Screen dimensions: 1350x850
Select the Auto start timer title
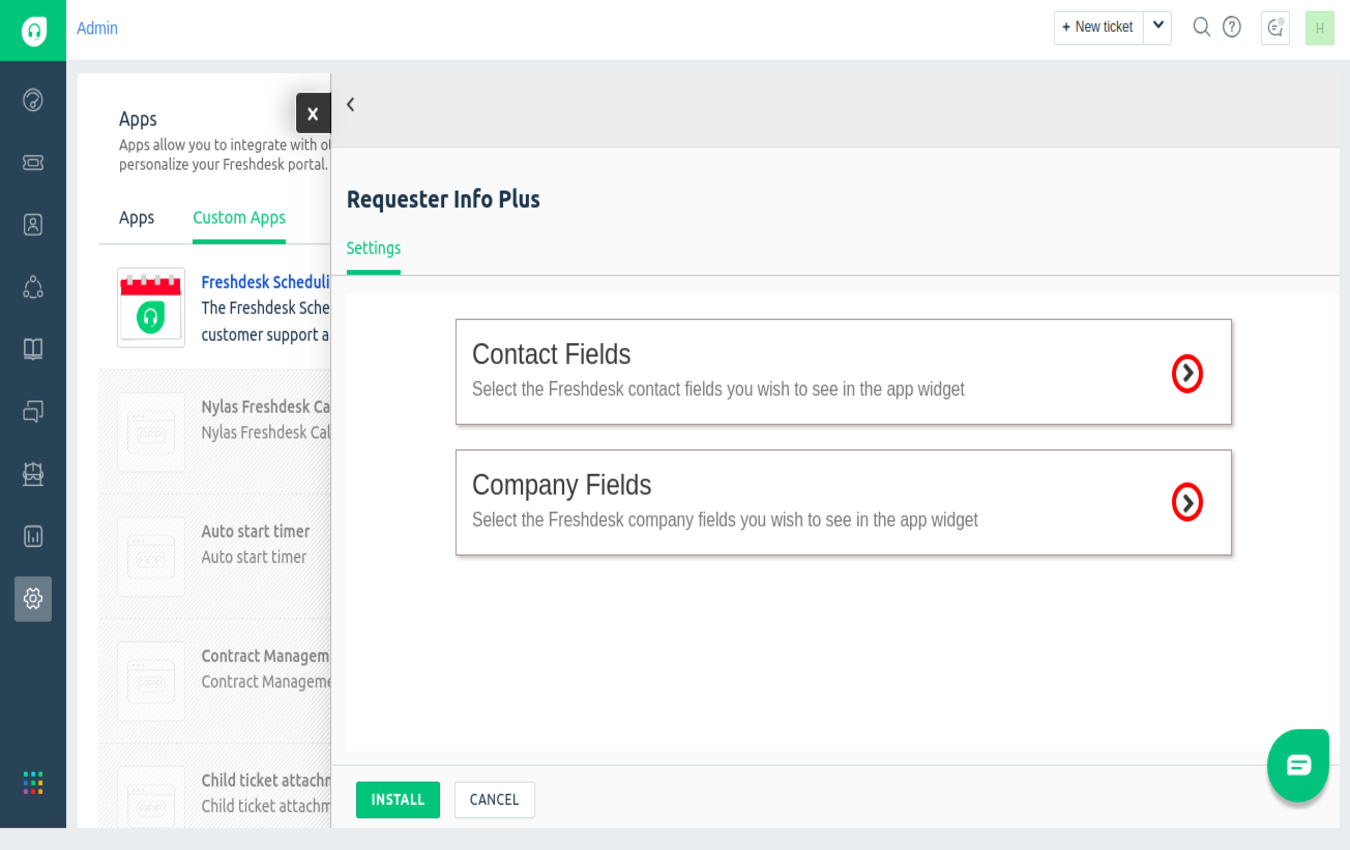pos(255,531)
